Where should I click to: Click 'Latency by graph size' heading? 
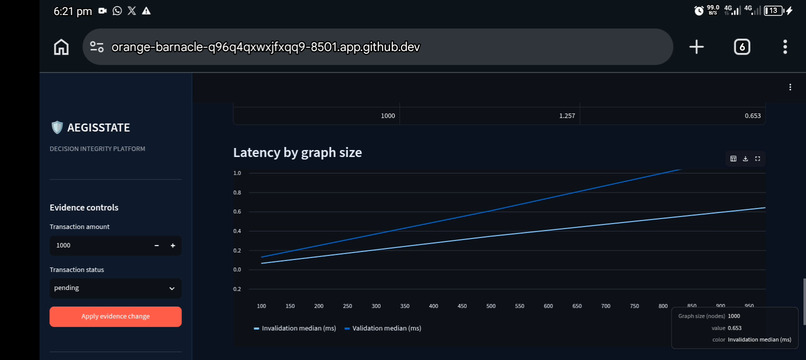coord(298,153)
